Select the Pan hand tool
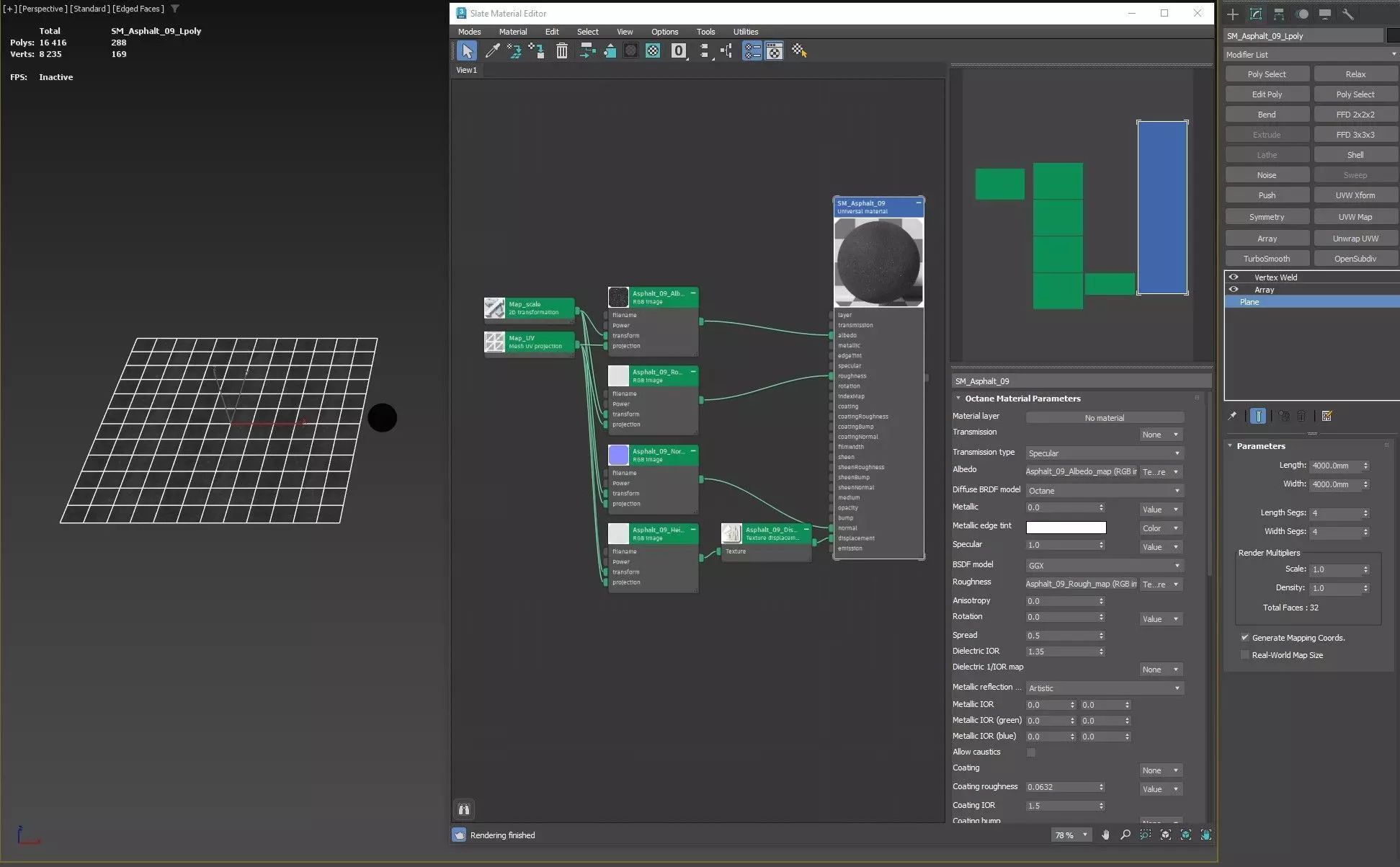 click(x=1105, y=835)
